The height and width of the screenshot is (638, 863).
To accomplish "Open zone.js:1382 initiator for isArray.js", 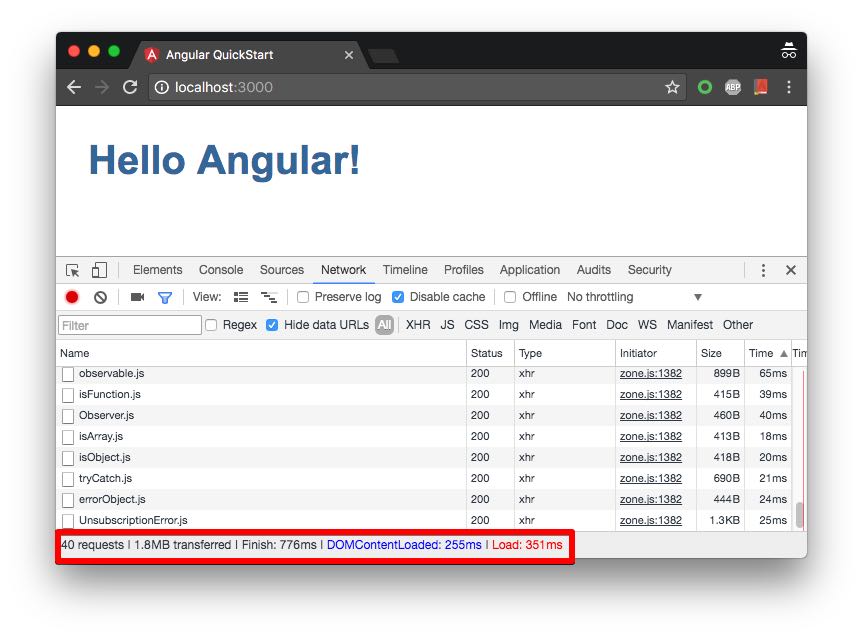I will point(651,437).
